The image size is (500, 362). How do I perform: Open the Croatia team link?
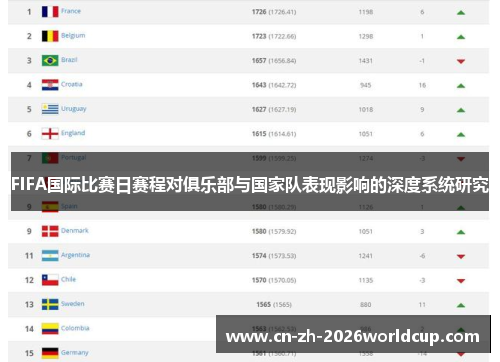tap(72, 84)
